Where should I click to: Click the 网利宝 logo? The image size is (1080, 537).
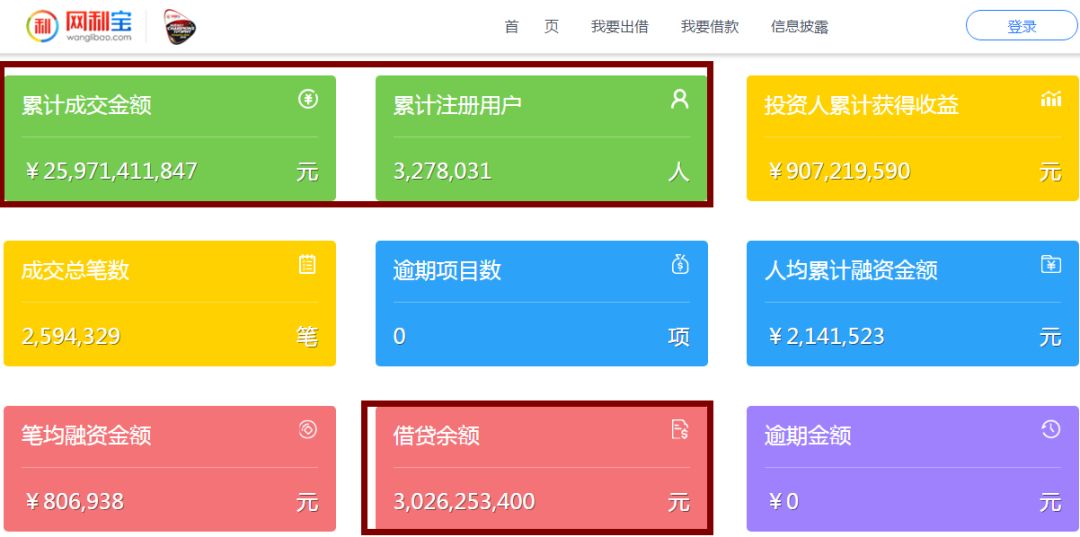80,27
